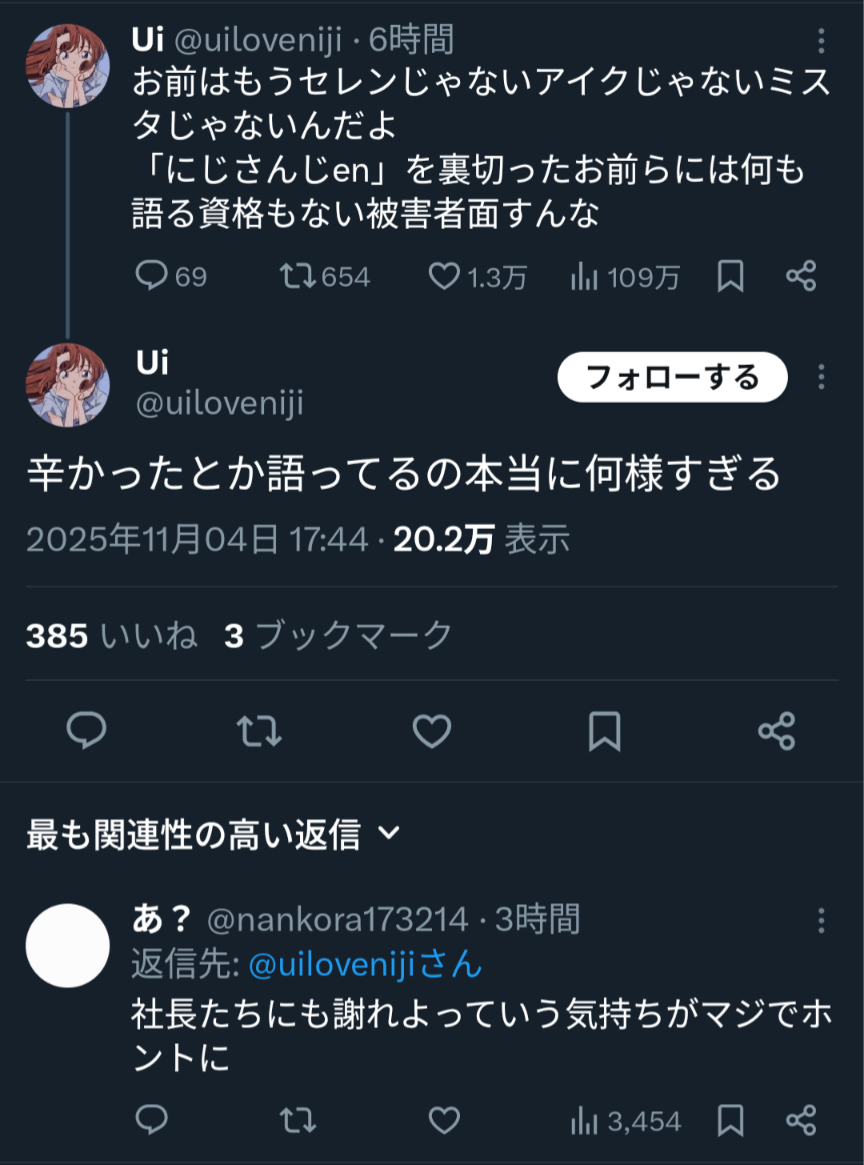Click the heart icon showing 1.3万 likes

tap(446, 278)
